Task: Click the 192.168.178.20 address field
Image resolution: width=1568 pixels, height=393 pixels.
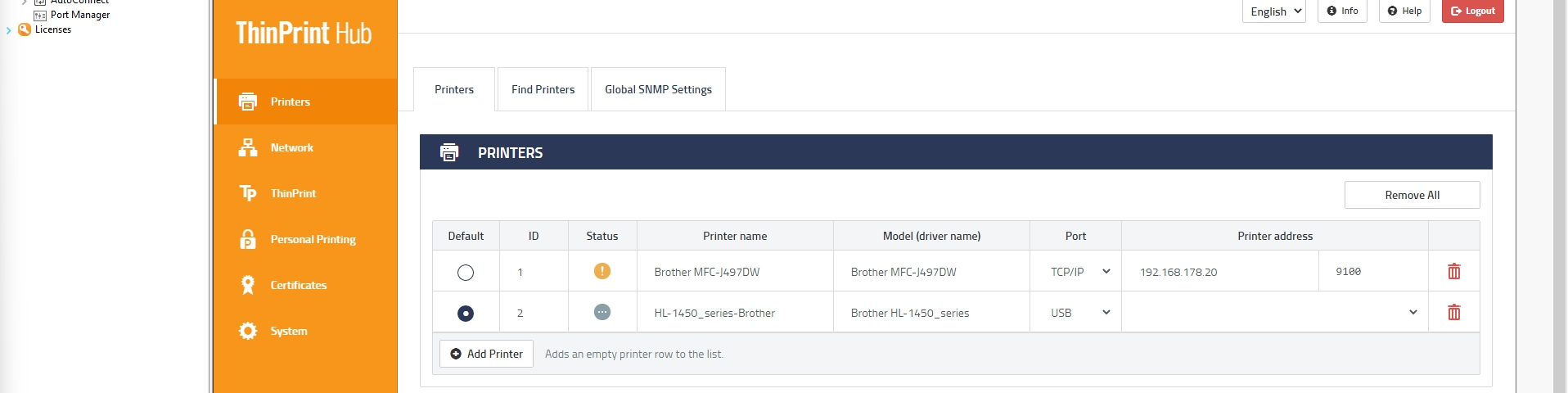Action: click(1219, 272)
